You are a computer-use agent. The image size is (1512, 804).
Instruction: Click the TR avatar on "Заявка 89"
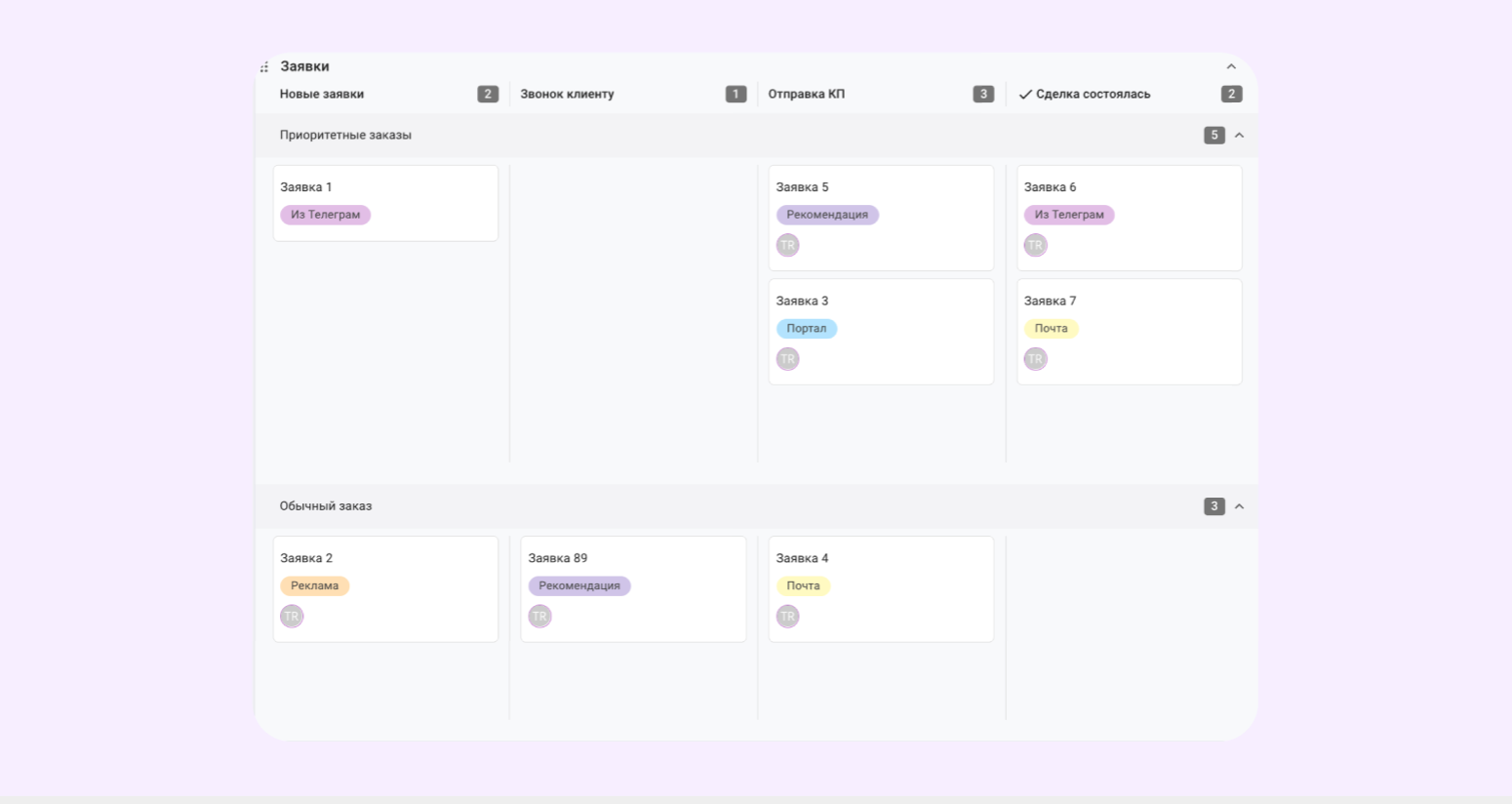pos(539,616)
